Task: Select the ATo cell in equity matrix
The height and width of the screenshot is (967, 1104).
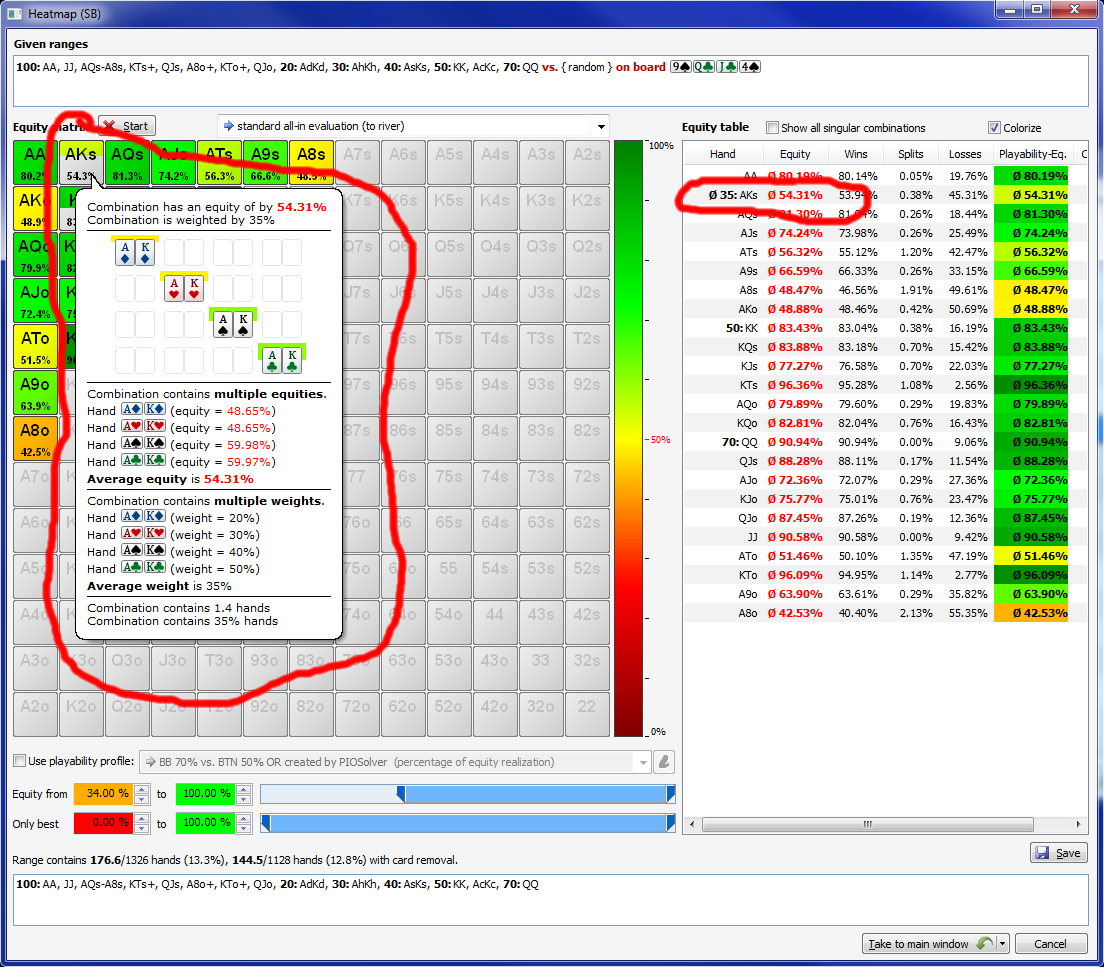Action: (x=35, y=347)
